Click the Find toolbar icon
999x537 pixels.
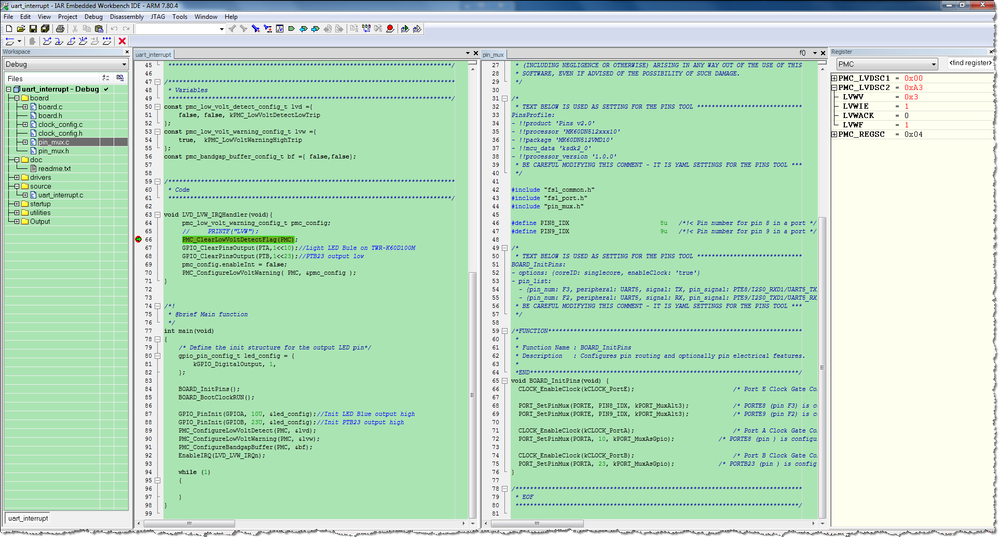tap(255, 29)
